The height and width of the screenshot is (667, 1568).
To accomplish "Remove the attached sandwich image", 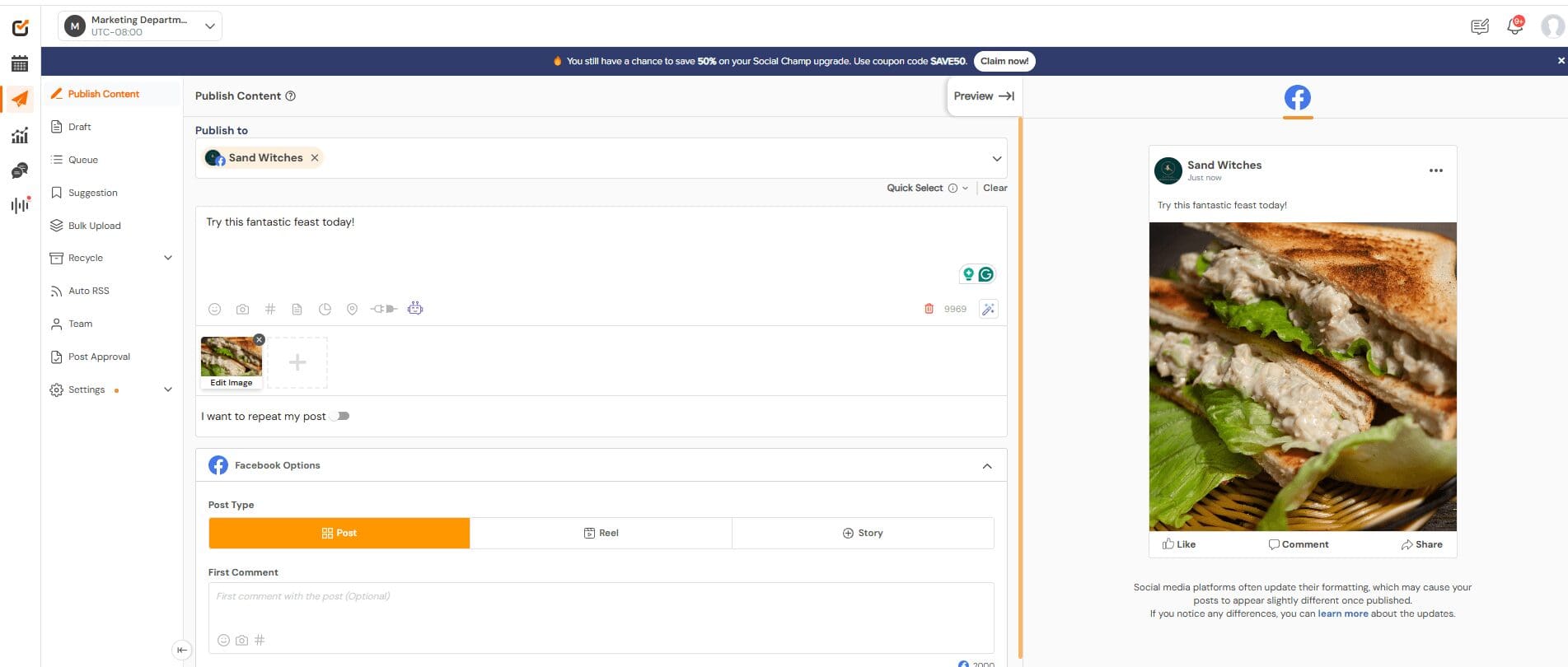I will click(259, 339).
